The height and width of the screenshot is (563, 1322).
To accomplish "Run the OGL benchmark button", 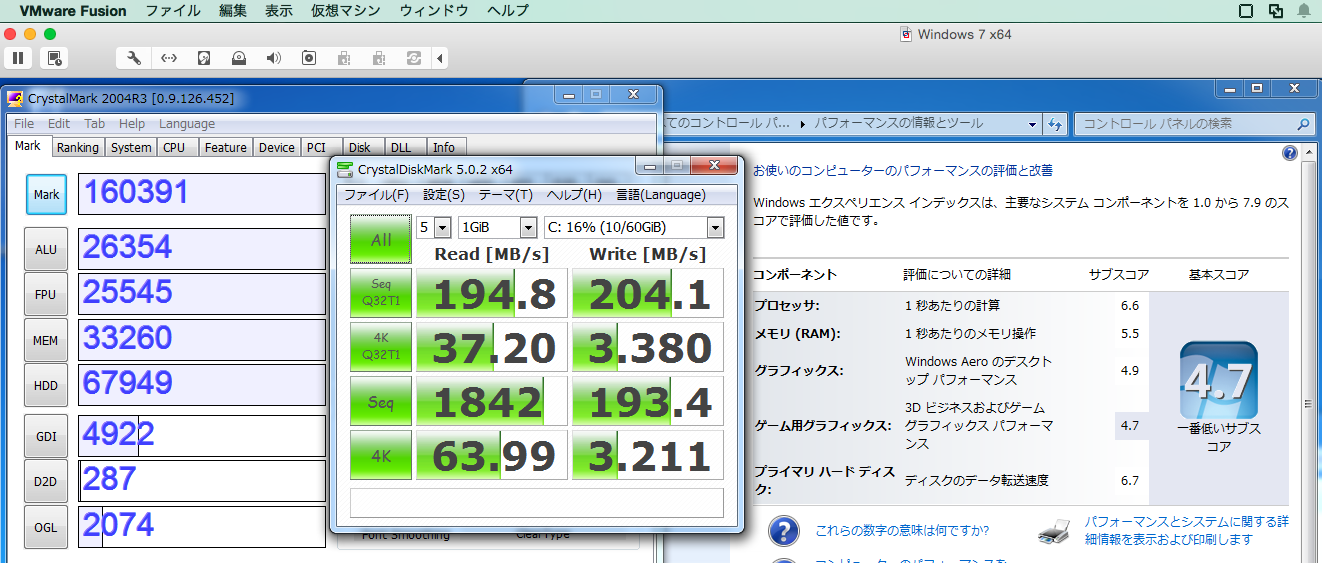I will 46,527.
